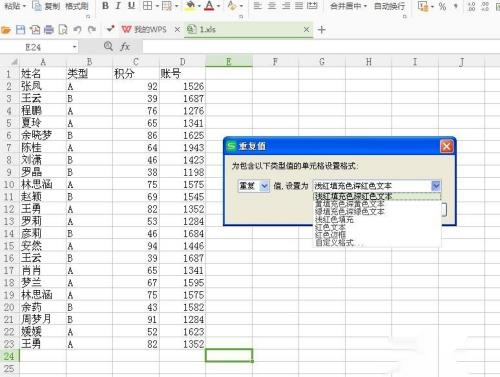
Task: Choose 浅红色填充 from the format list
Action: [334, 219]
